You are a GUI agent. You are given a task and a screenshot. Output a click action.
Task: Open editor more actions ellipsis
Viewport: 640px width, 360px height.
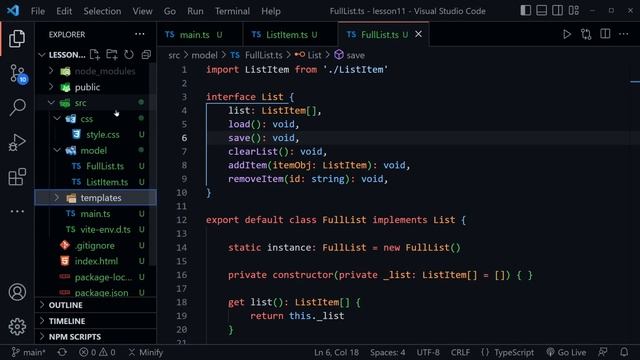624,34
